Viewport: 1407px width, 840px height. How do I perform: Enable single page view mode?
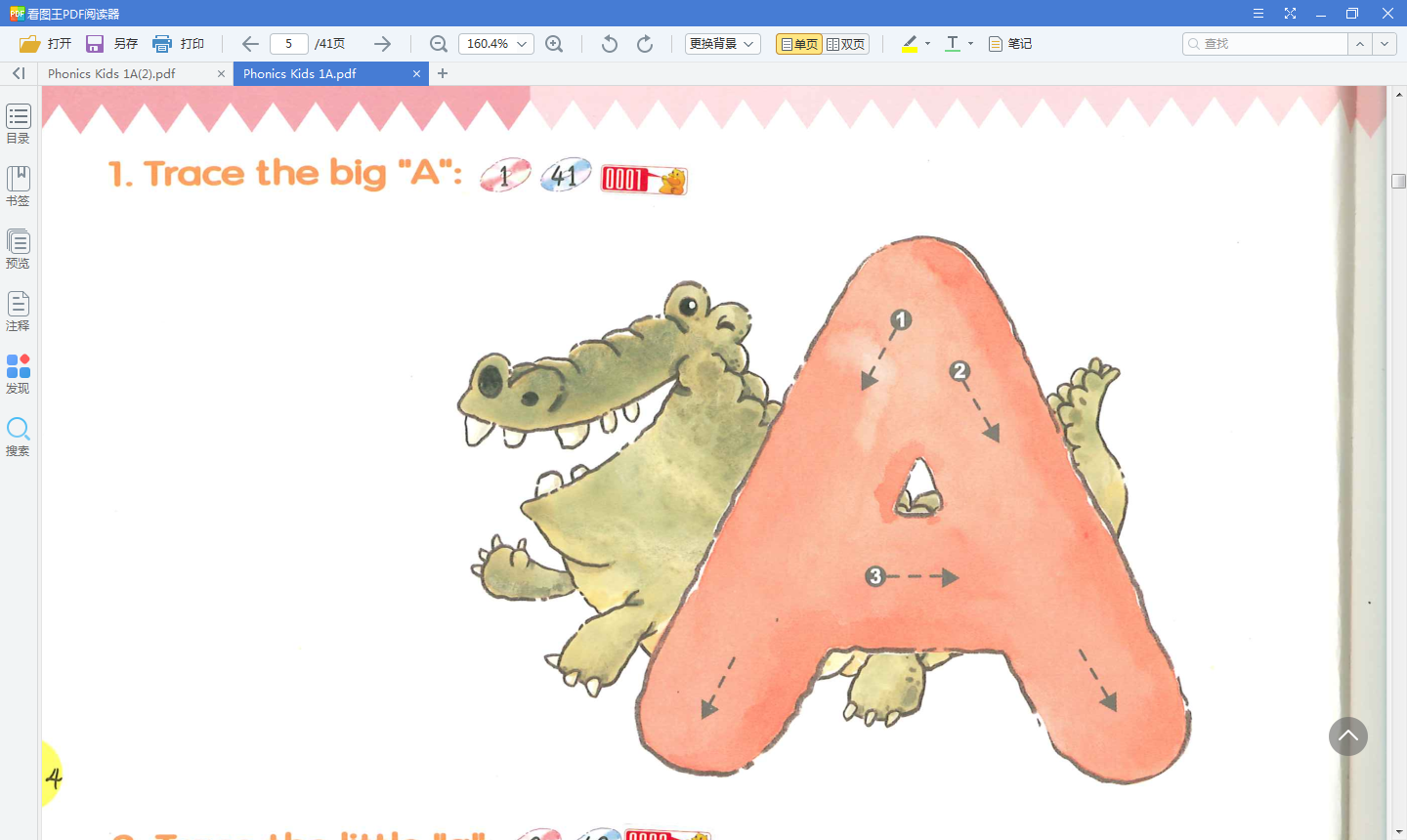point(799,44)
